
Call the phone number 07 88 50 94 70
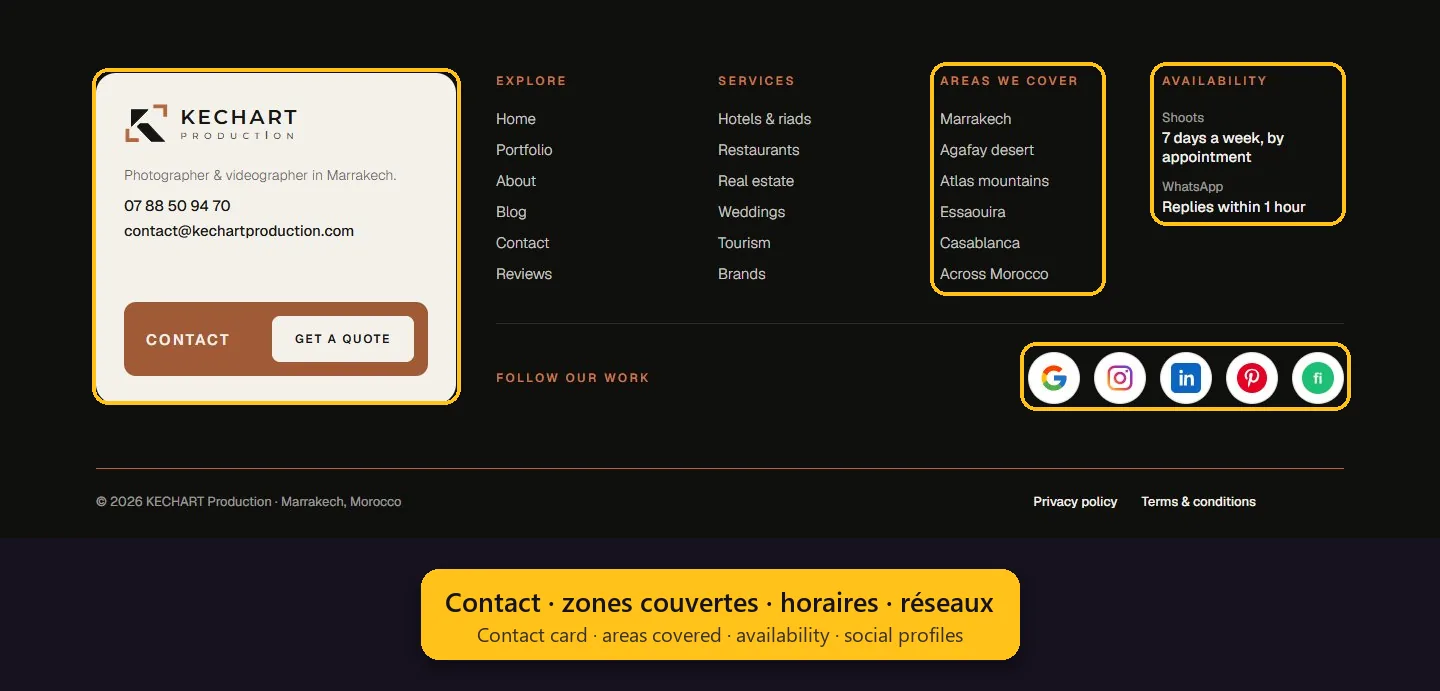point(177,205)
